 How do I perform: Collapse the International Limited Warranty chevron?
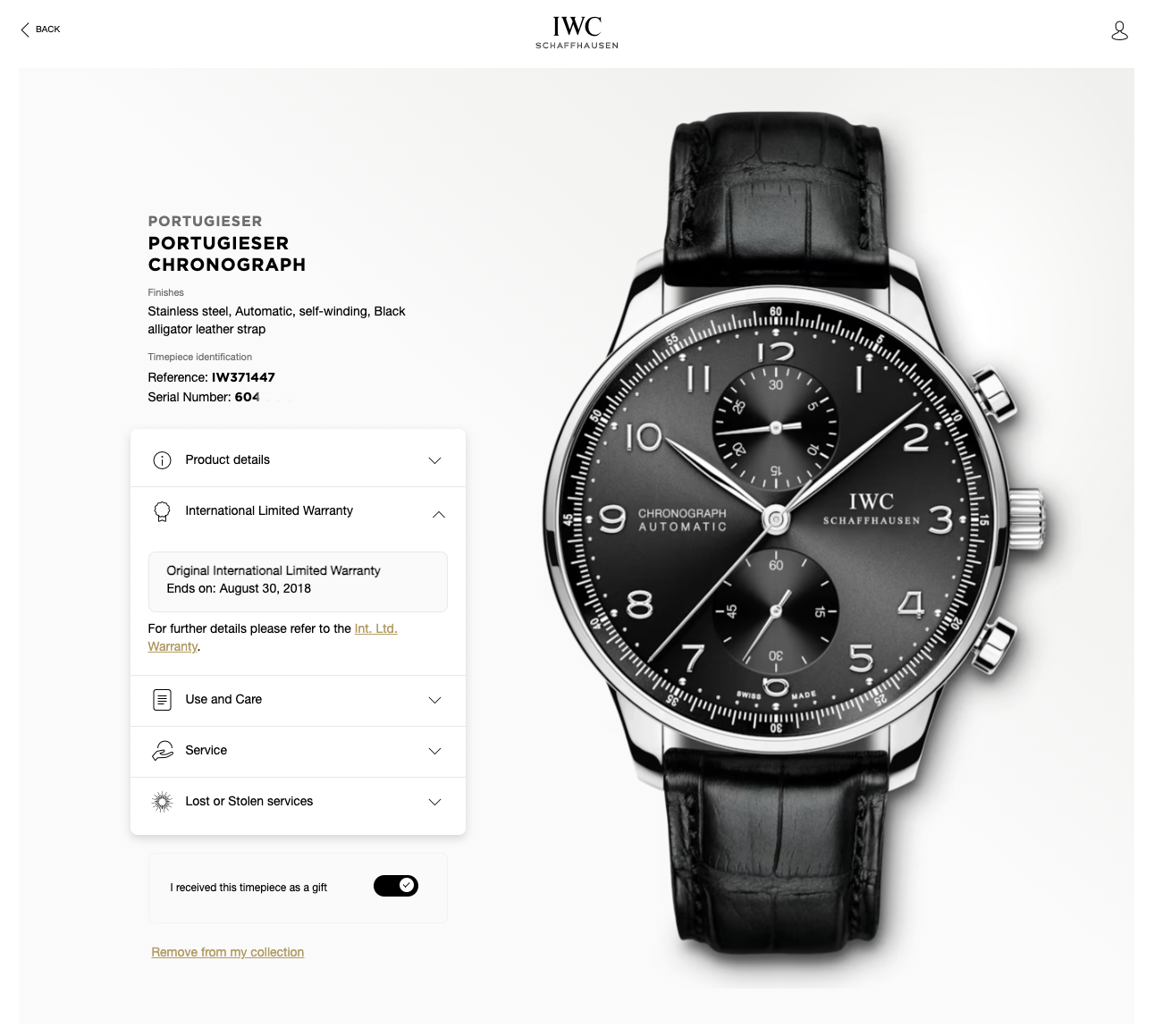(438, 514)
